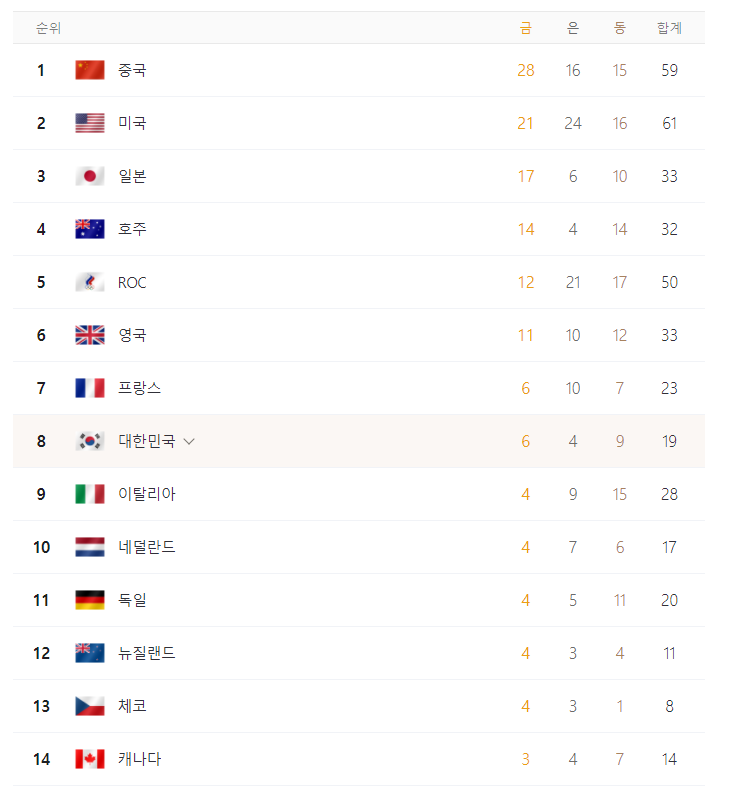Click the 합계 total column header
The height and width of the screenshot is (791, 734).
click(669, 28)
